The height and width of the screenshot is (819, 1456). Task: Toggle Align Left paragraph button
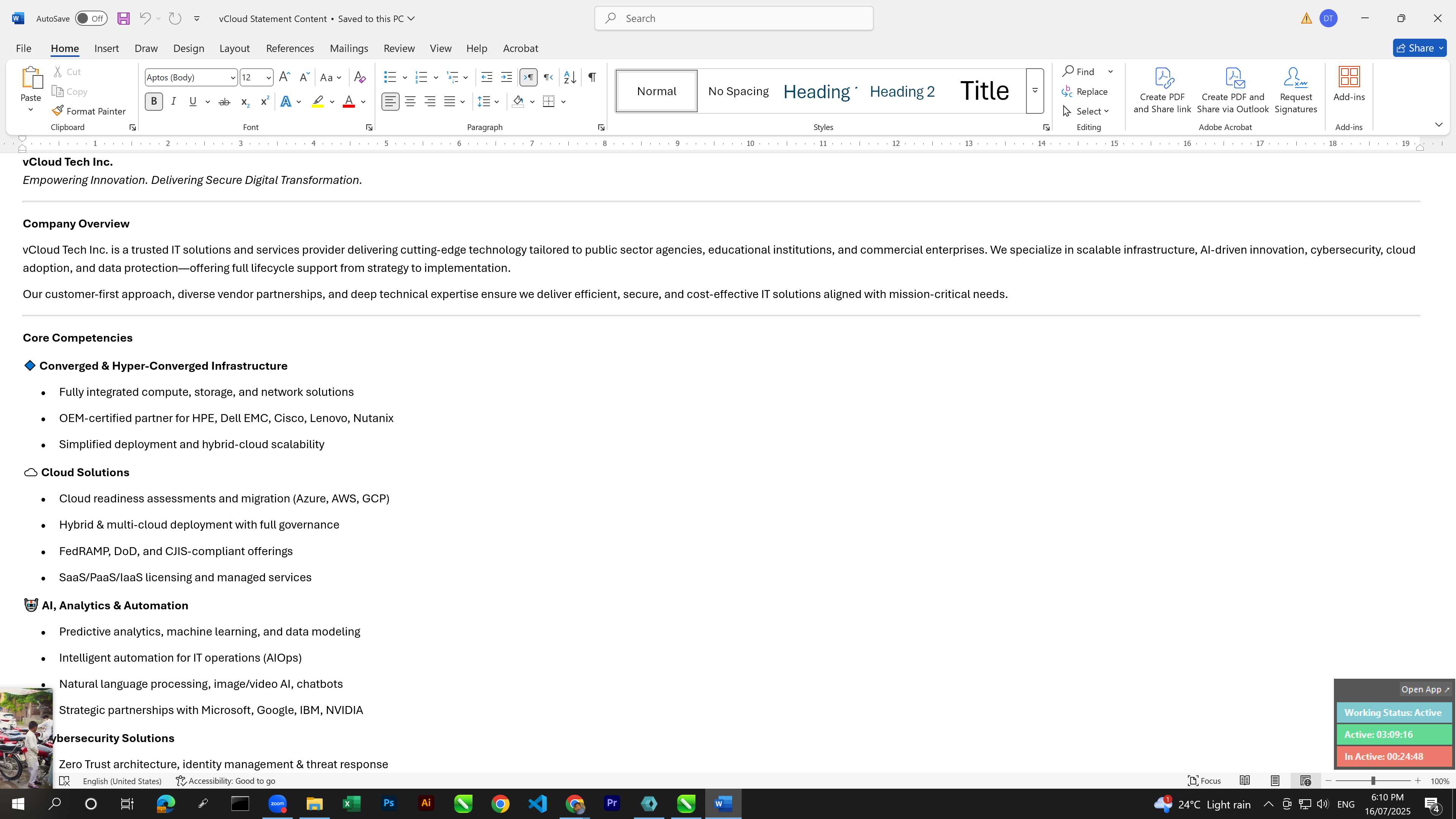390,102
